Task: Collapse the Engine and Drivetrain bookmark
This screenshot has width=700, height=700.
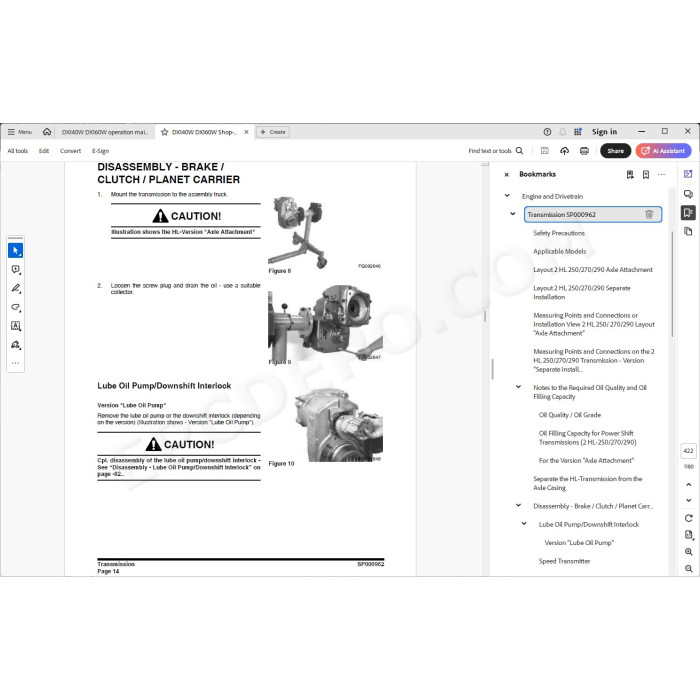Action: tap(507, 196)
